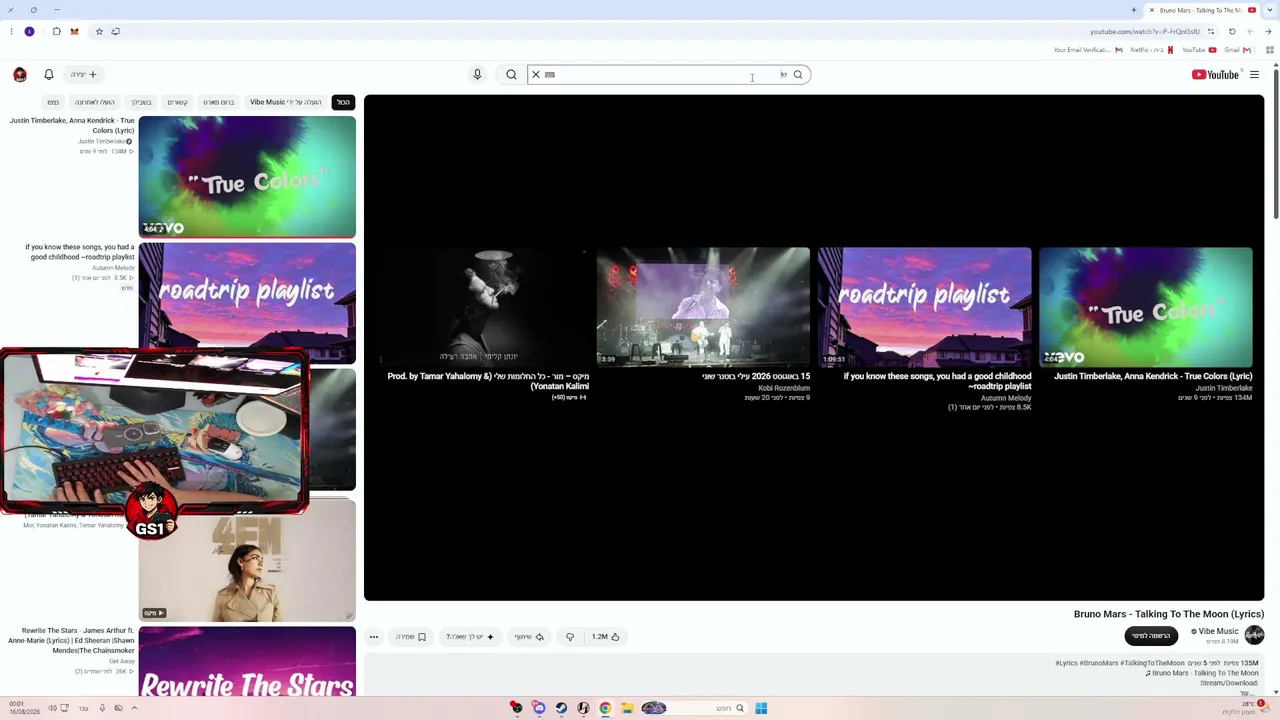This screenshot has height=720, width=1280.
Task: Open the Your Email Verification bookmark
Action: (x=1088, y=50)
